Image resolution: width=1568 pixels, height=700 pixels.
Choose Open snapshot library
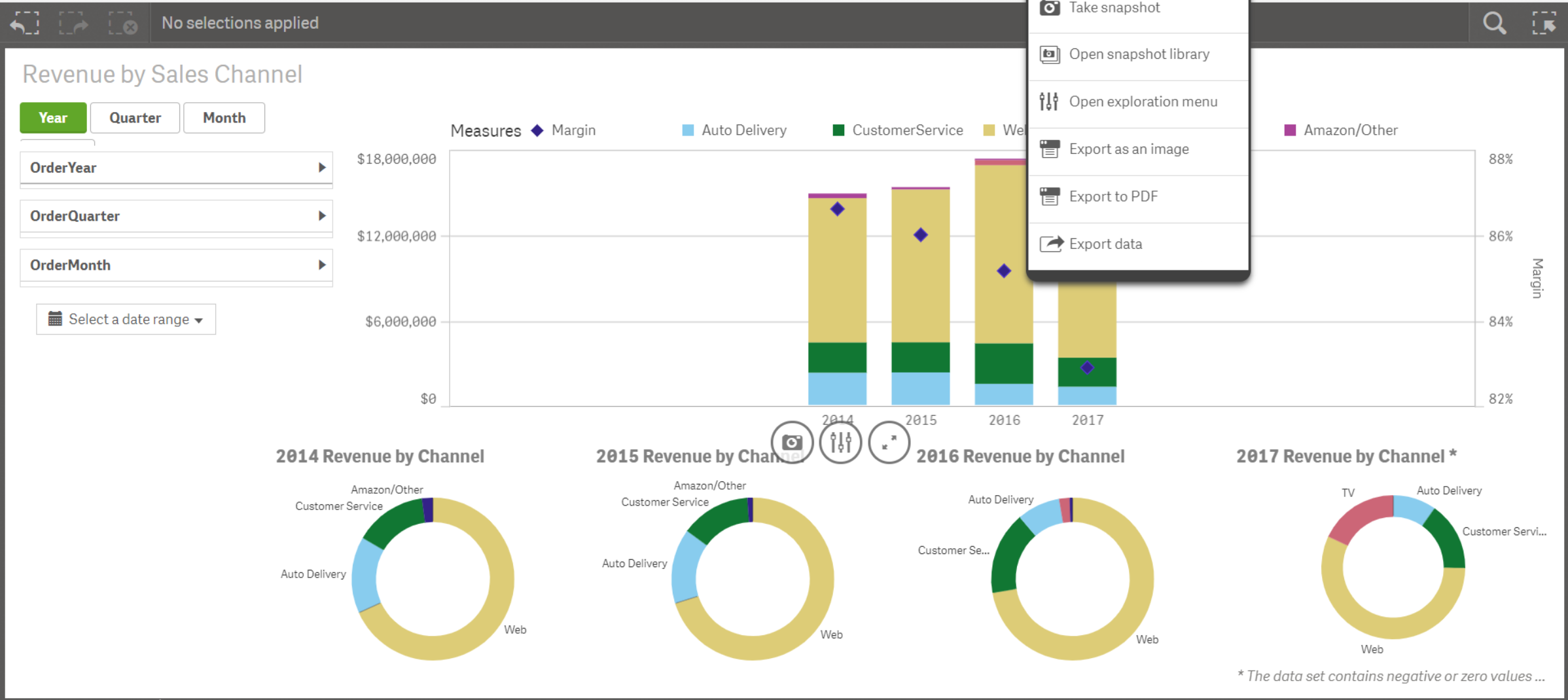pyautogui.click(x=1138, y=56)
